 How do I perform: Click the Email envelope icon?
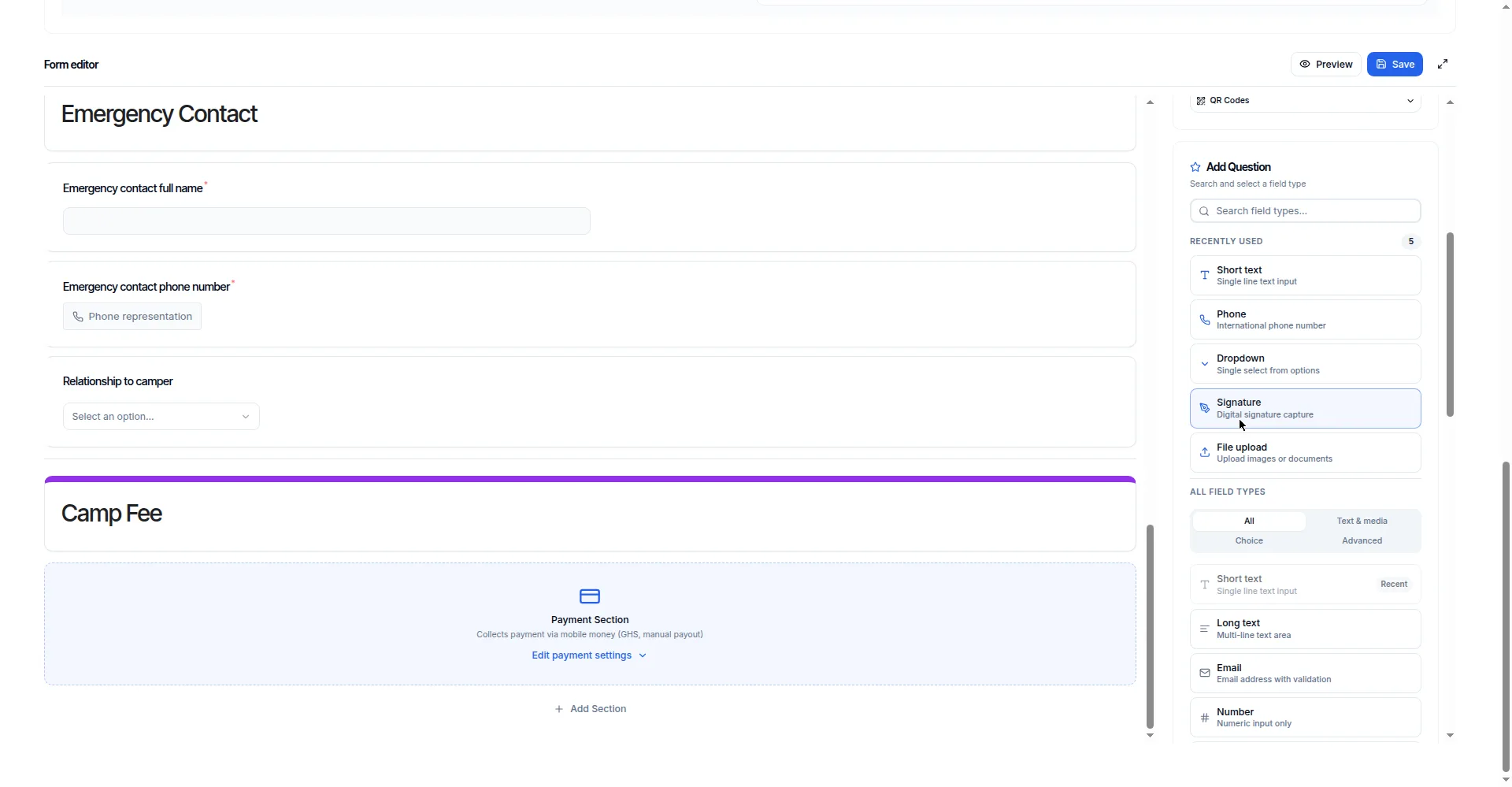click(x=1205, y=673)
